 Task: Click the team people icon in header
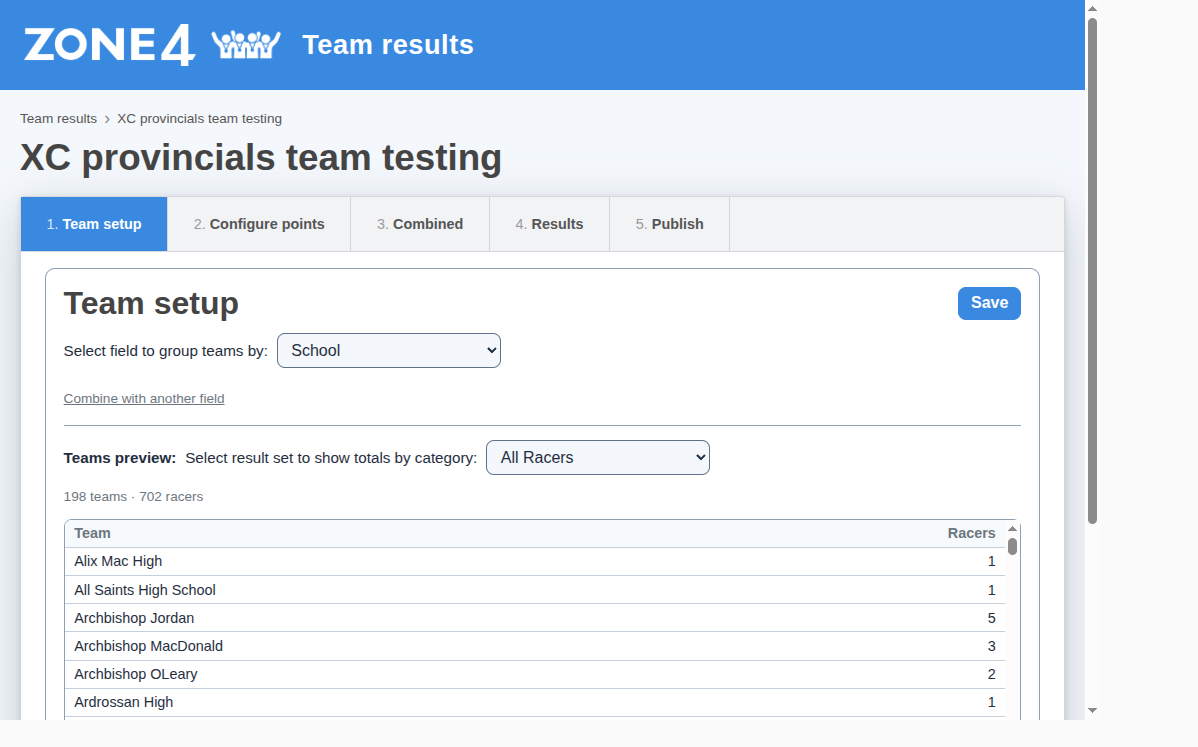pyautogui.click(x=246, y=44)
